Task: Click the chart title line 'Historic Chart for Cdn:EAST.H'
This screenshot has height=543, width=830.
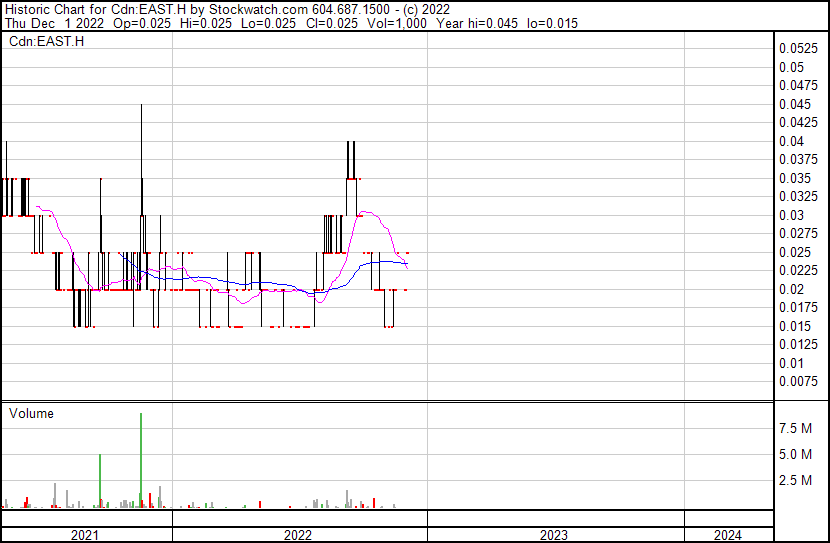Action: click(95, 10)
